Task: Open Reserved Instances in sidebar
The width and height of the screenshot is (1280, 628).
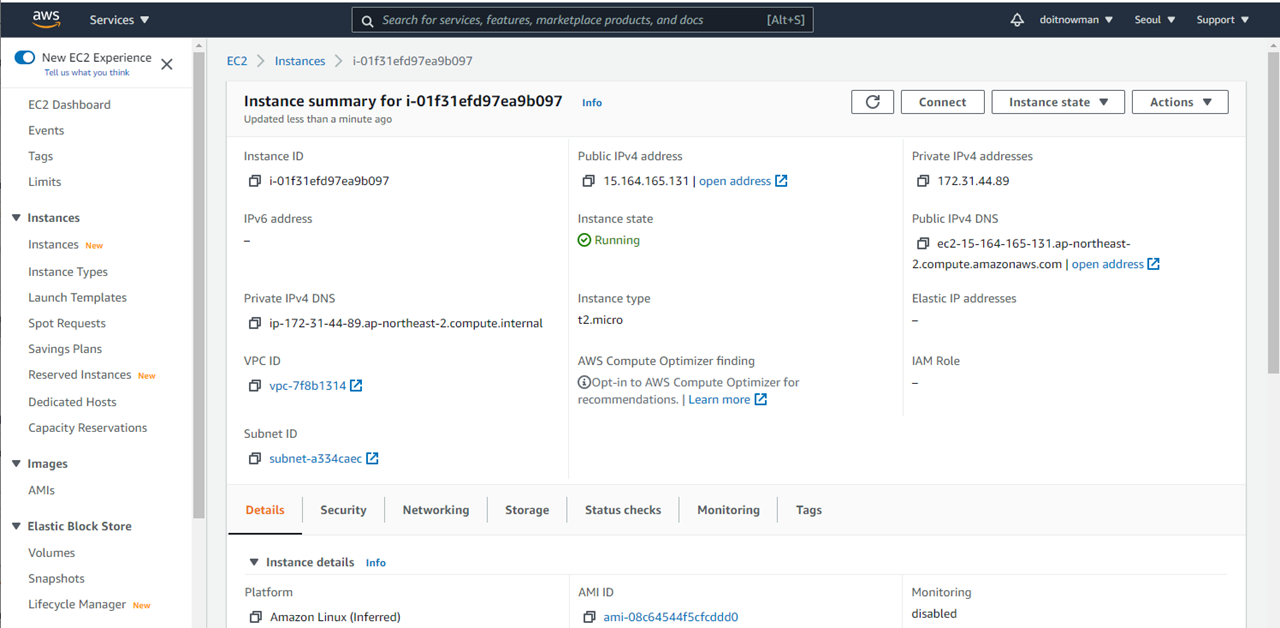Action: coord(80,375)
